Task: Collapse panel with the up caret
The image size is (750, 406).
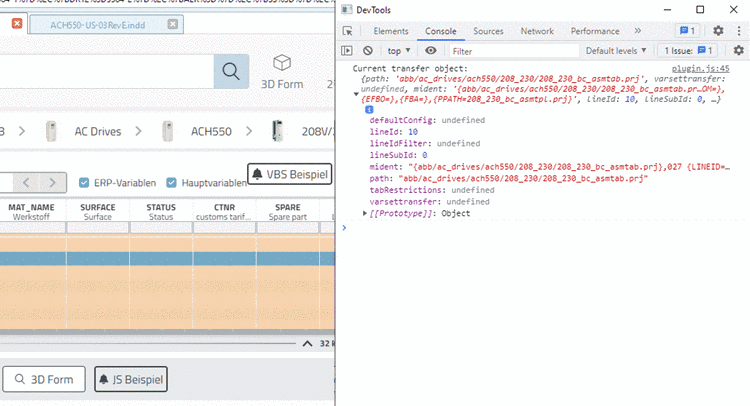Action: 308,343
